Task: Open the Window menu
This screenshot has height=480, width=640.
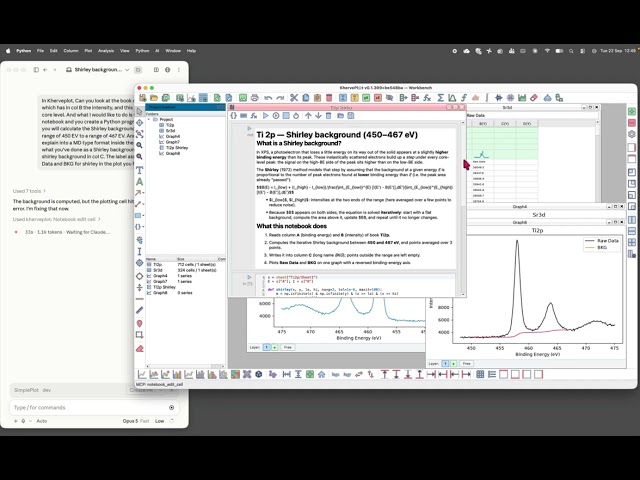Action: click(173, 51)
